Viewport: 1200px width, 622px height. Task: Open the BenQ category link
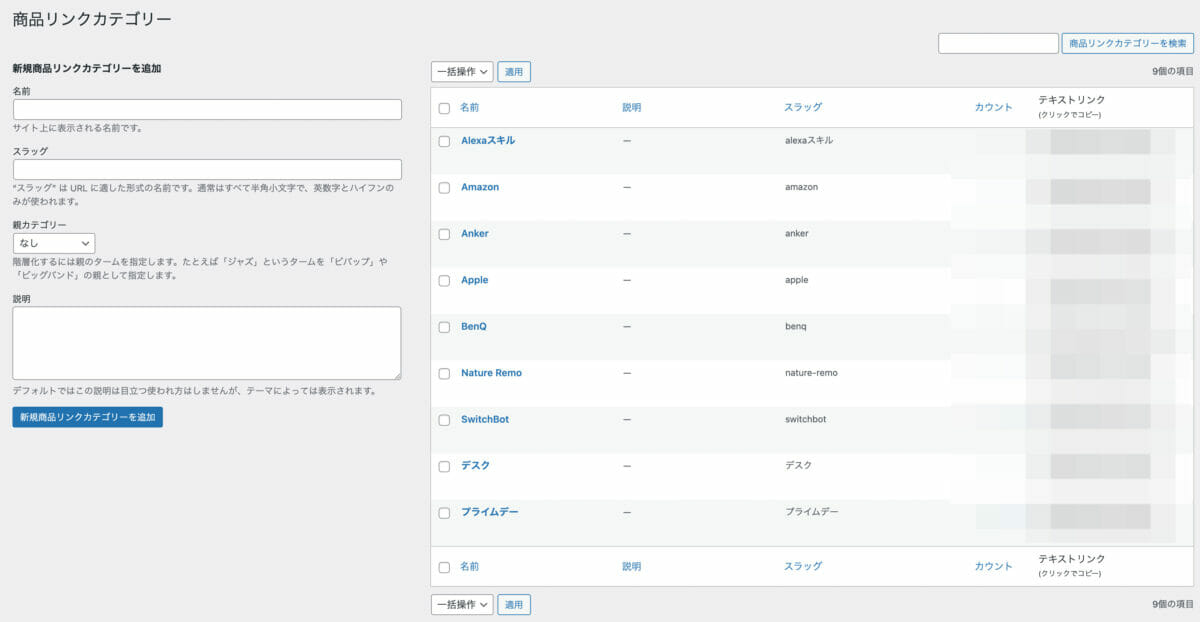474,326
